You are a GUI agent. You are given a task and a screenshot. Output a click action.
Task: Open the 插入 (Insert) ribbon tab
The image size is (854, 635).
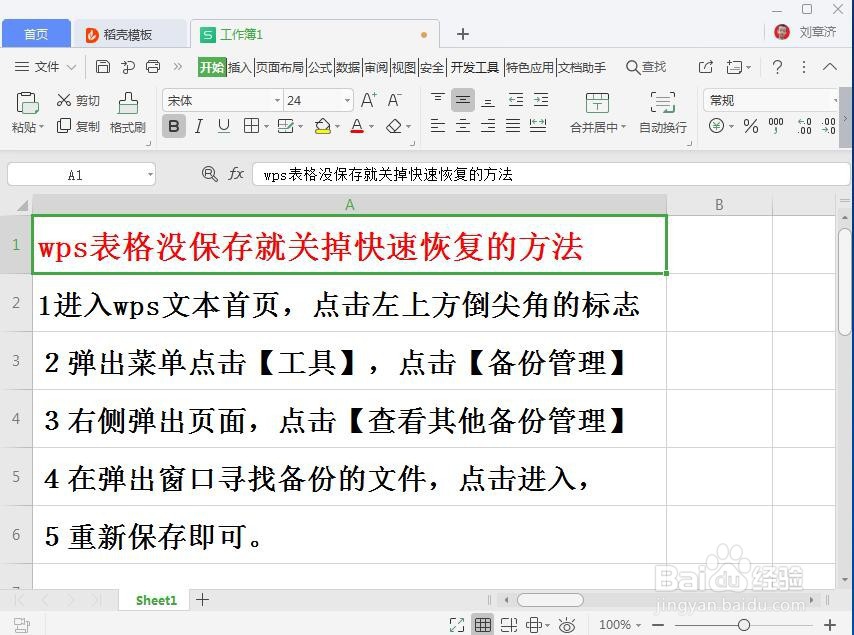point(240,68)
